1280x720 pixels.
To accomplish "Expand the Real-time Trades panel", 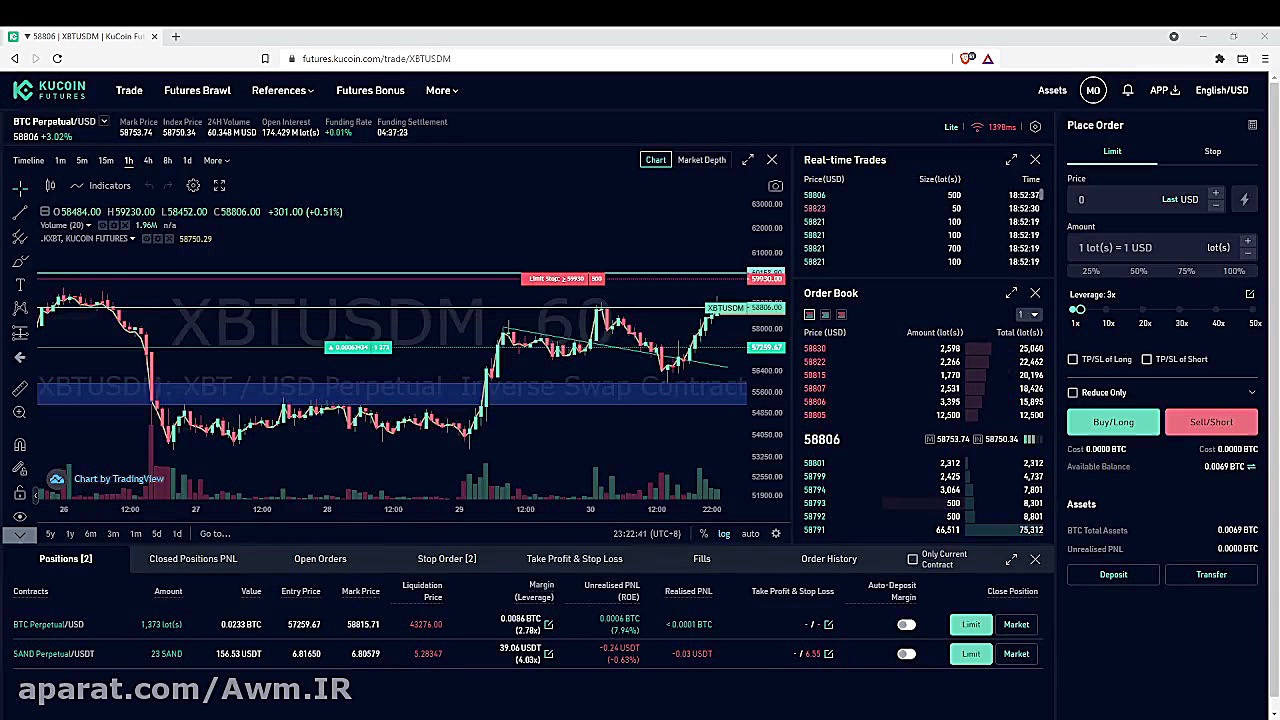I will pyautogui.click(x=1011, y=160).
